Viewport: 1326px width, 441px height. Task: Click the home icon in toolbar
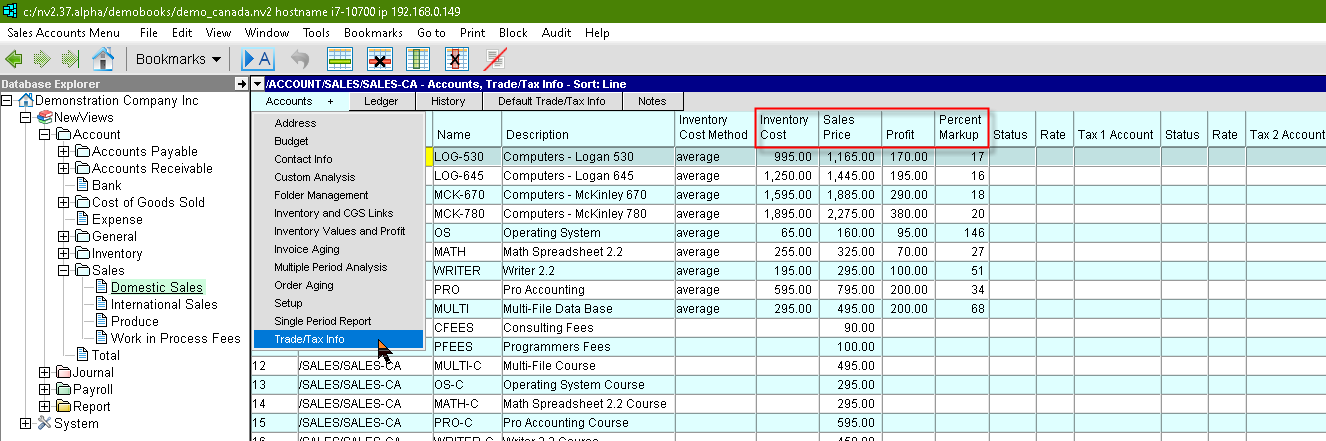click(x=103, y=59)
